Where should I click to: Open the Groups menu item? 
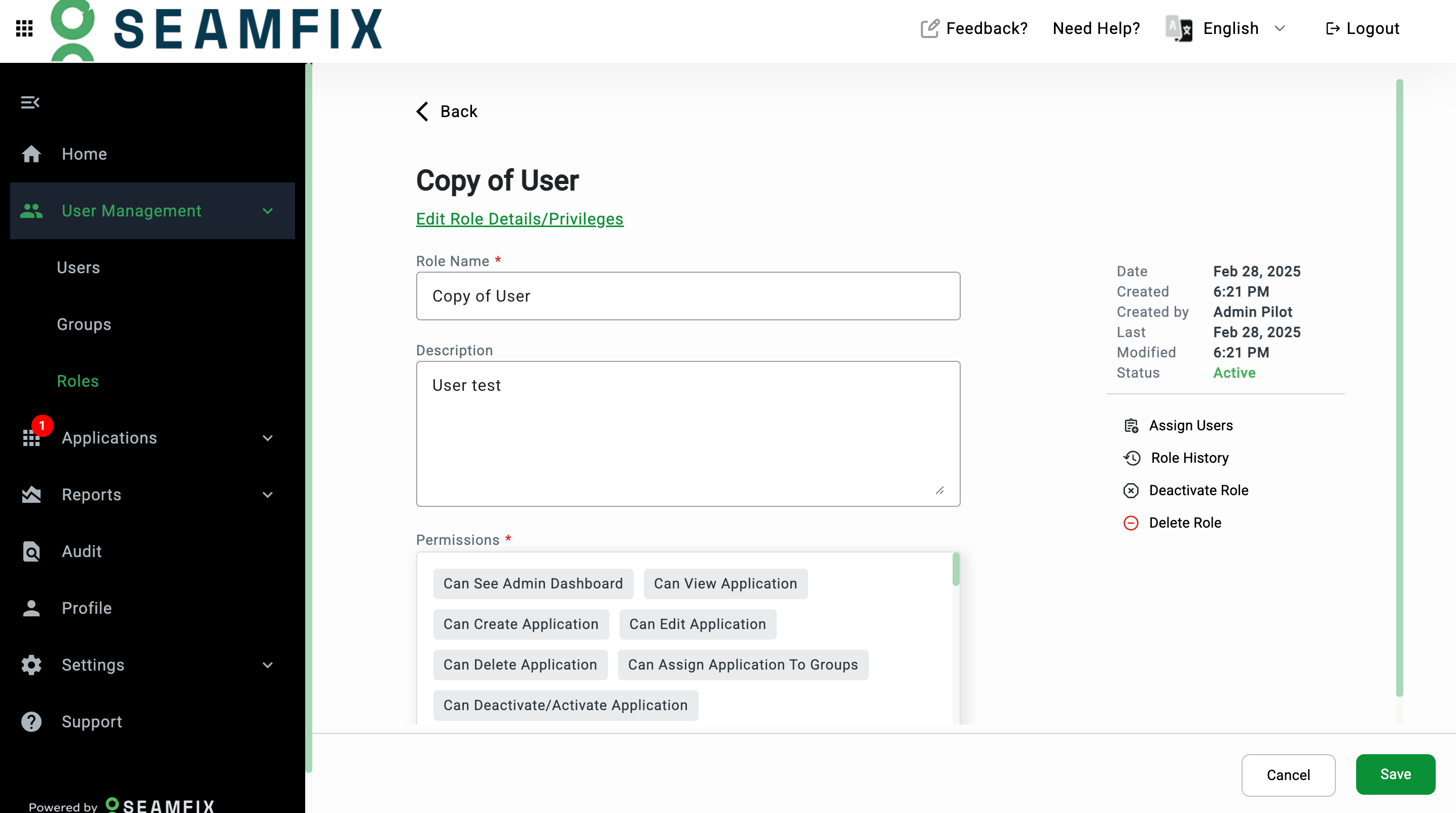coord(84,324)
